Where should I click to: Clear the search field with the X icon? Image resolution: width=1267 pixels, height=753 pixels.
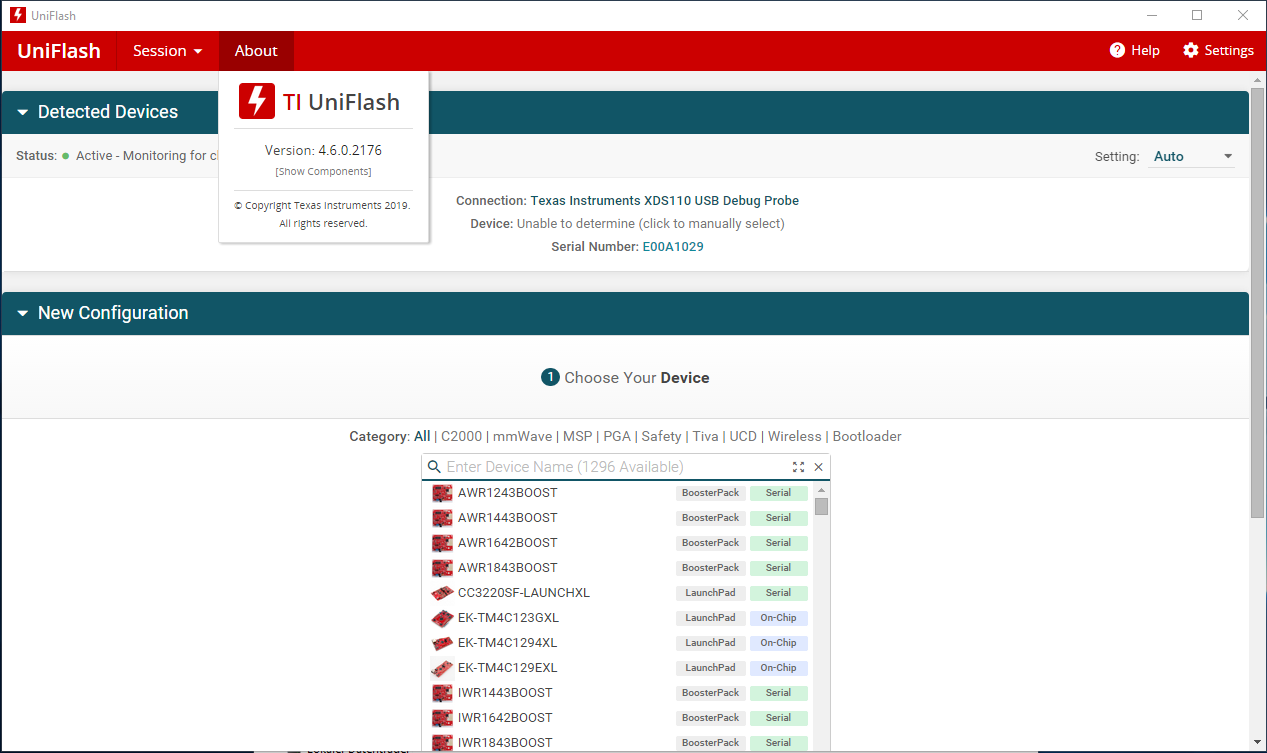[x=818, y=466]
